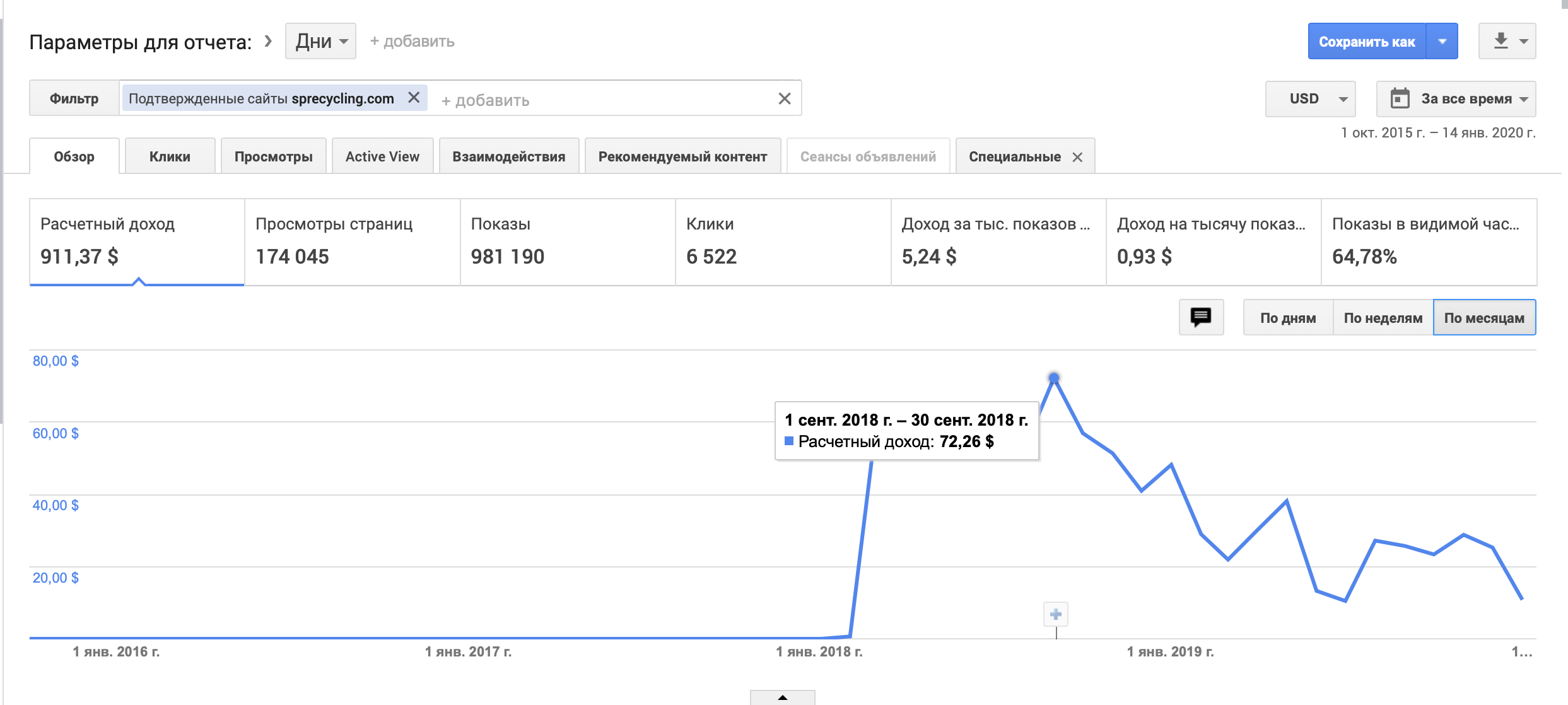
Task: Click the plus annotation marker on chart
Action: pos(1055,614)
